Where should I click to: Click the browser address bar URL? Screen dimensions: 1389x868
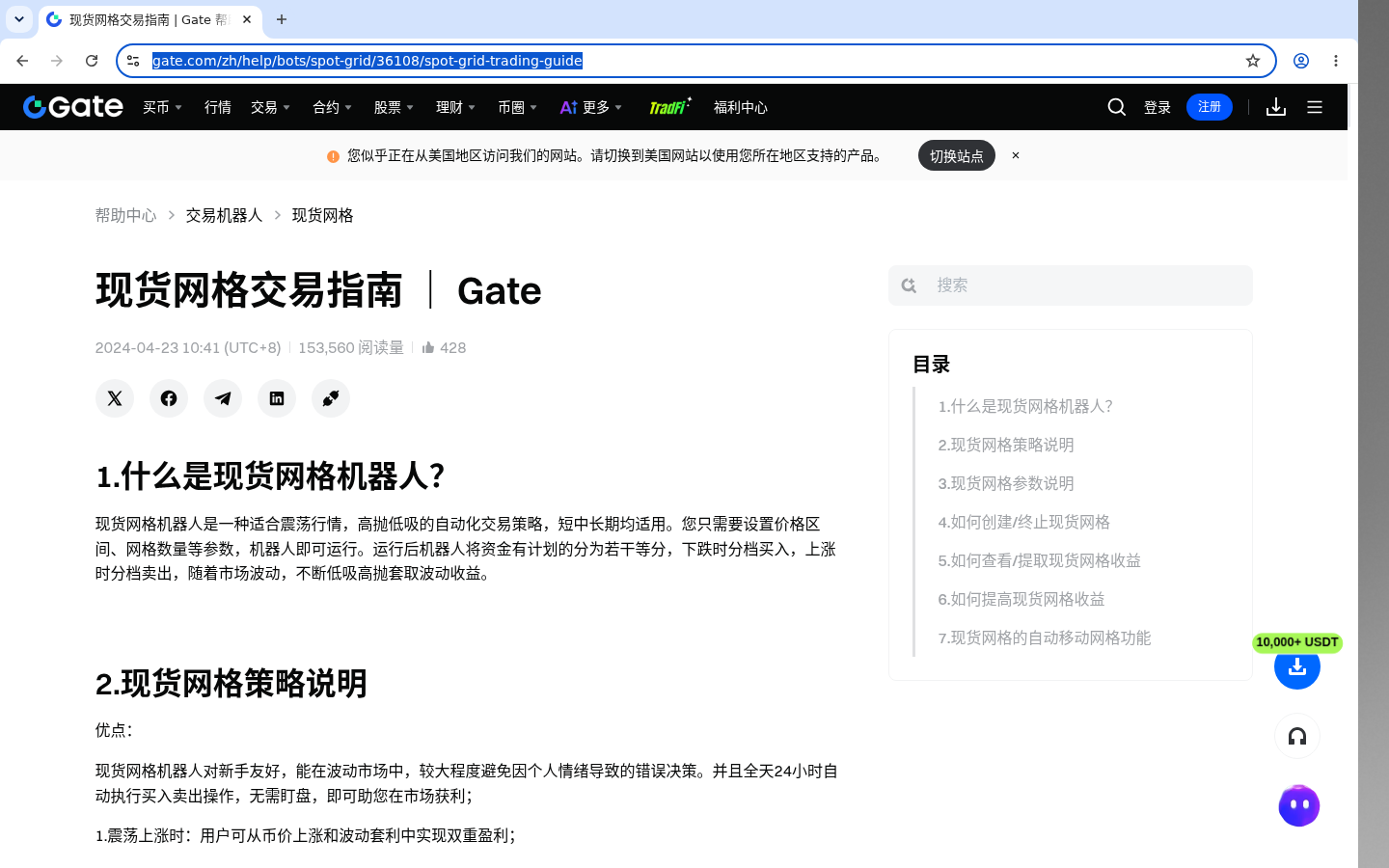(368, 61)
